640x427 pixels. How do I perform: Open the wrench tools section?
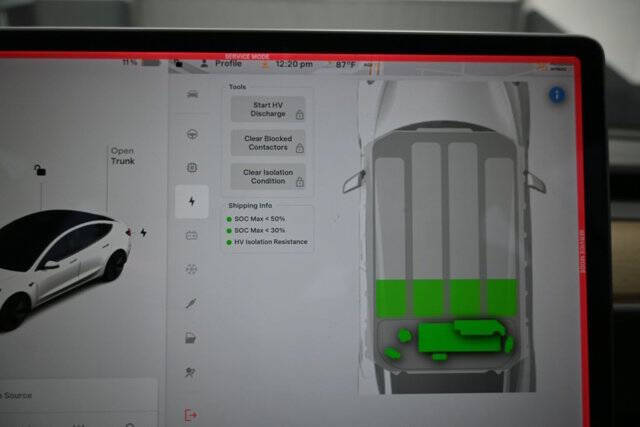[x=191, y=303]
